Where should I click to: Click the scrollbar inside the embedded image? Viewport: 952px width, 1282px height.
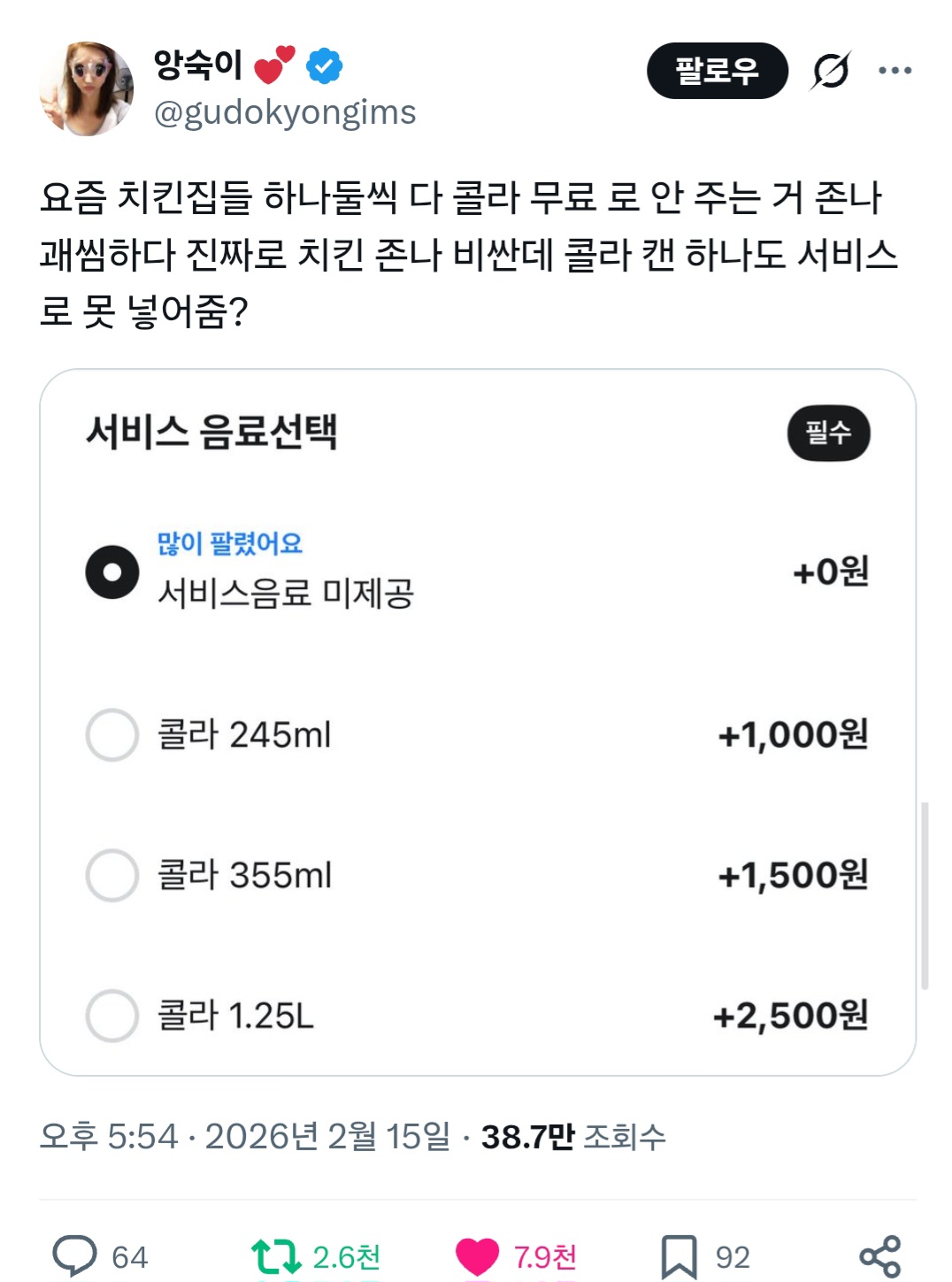(x=925, y=894)
